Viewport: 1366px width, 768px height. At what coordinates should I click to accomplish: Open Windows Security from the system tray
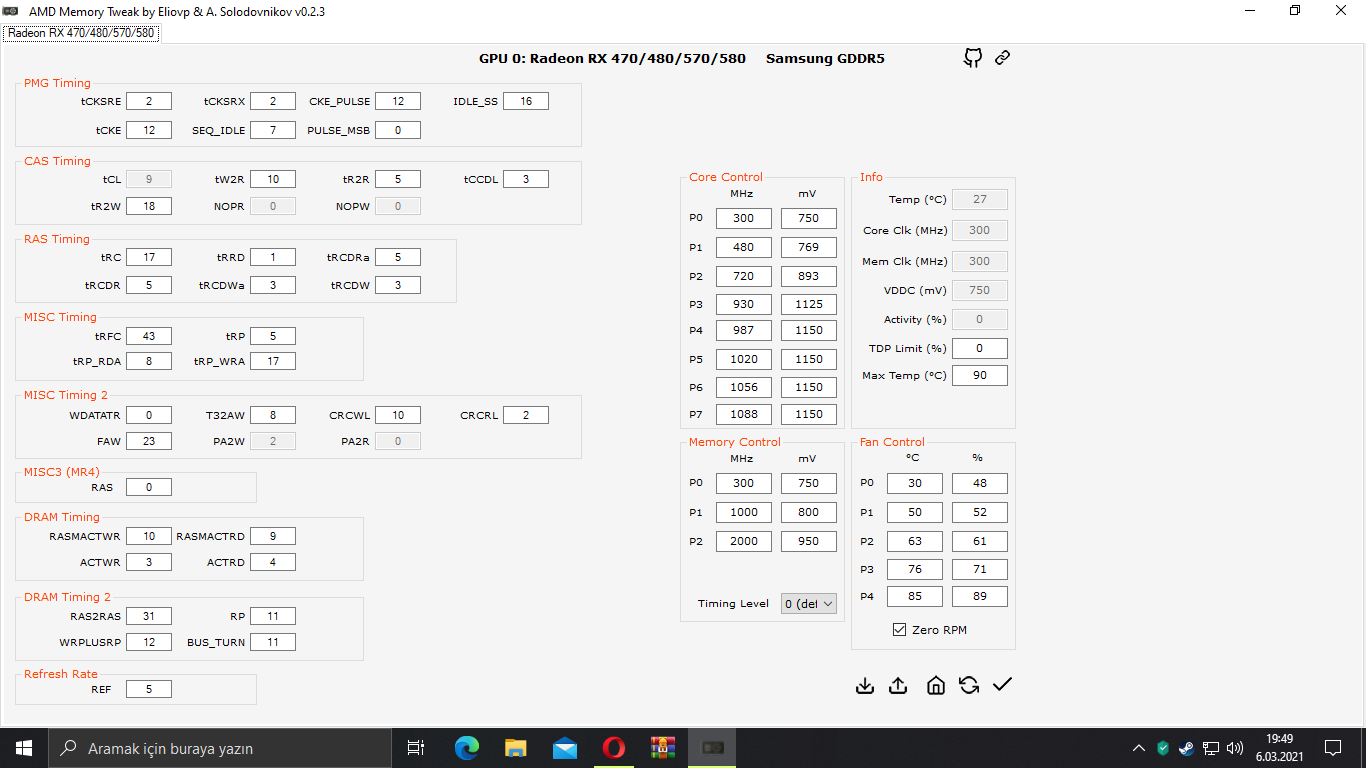pyautogui.click(x=1163, y=748)
